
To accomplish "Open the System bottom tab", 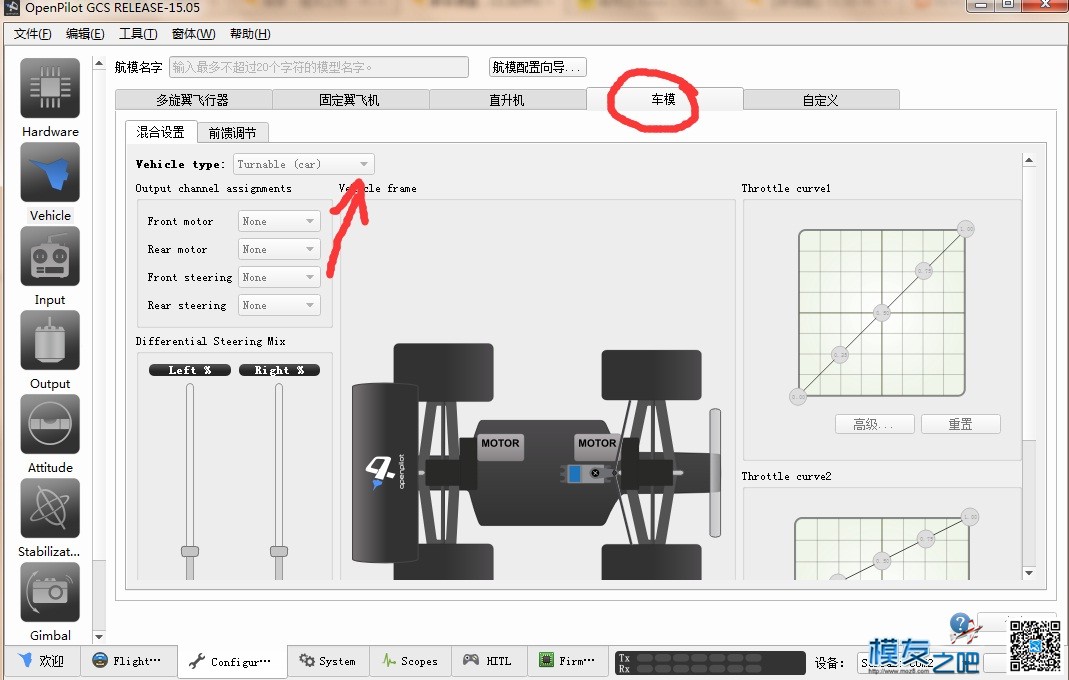I will pos(328,661).
